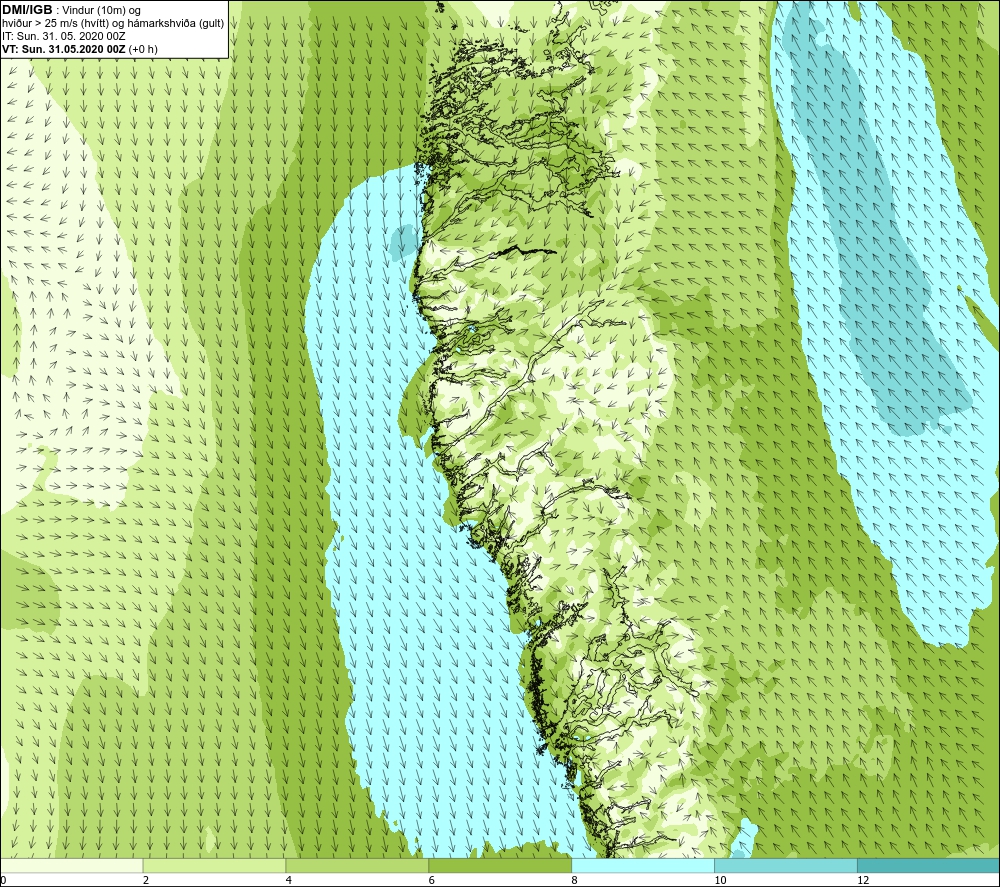The height and width of the screenshot is (887, 1000).
Task: Click the legend scale label '0'
Action: pyautogui.click(x=3, y=880)
